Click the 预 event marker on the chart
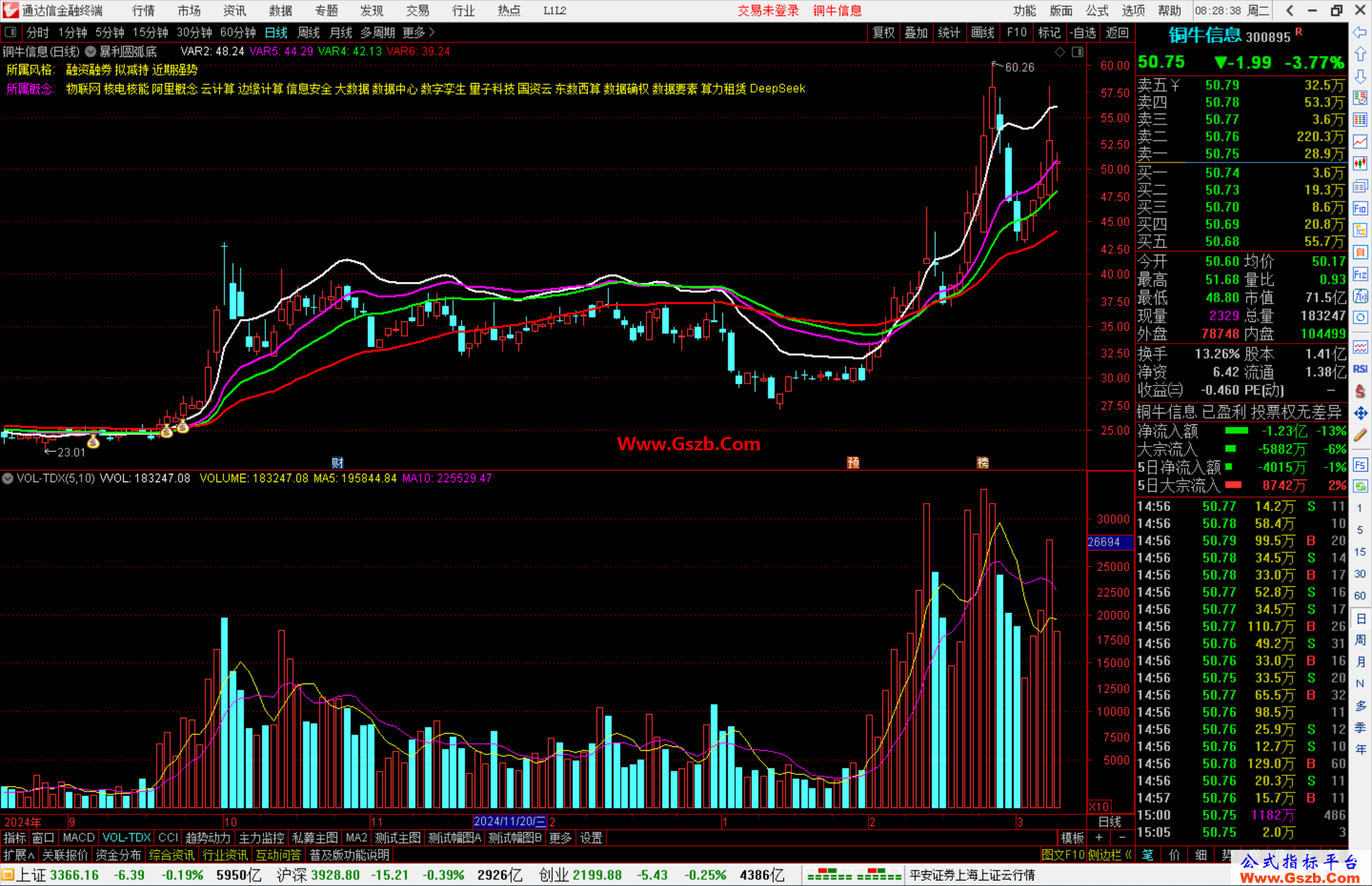The height and width of the screenshot is (886, 1372). click(853, 462)
